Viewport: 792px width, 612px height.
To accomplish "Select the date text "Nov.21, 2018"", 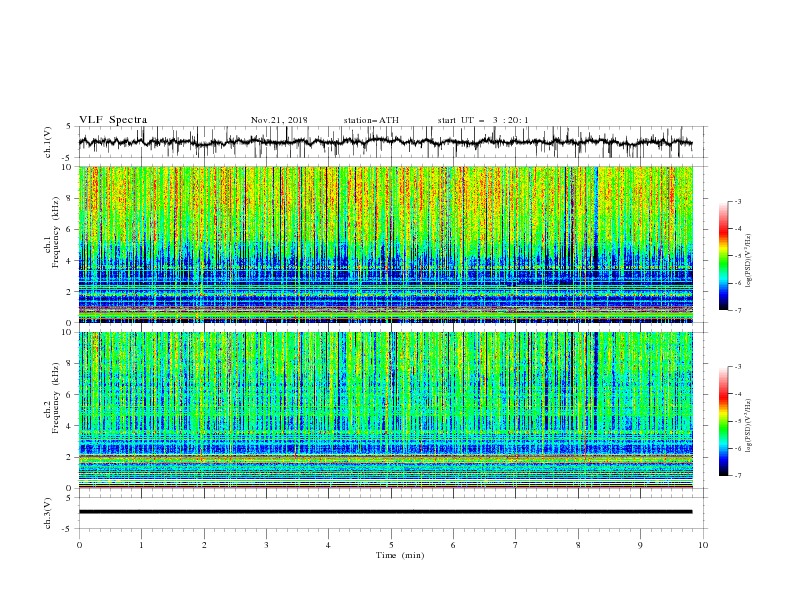I will [x=279, y=120].
